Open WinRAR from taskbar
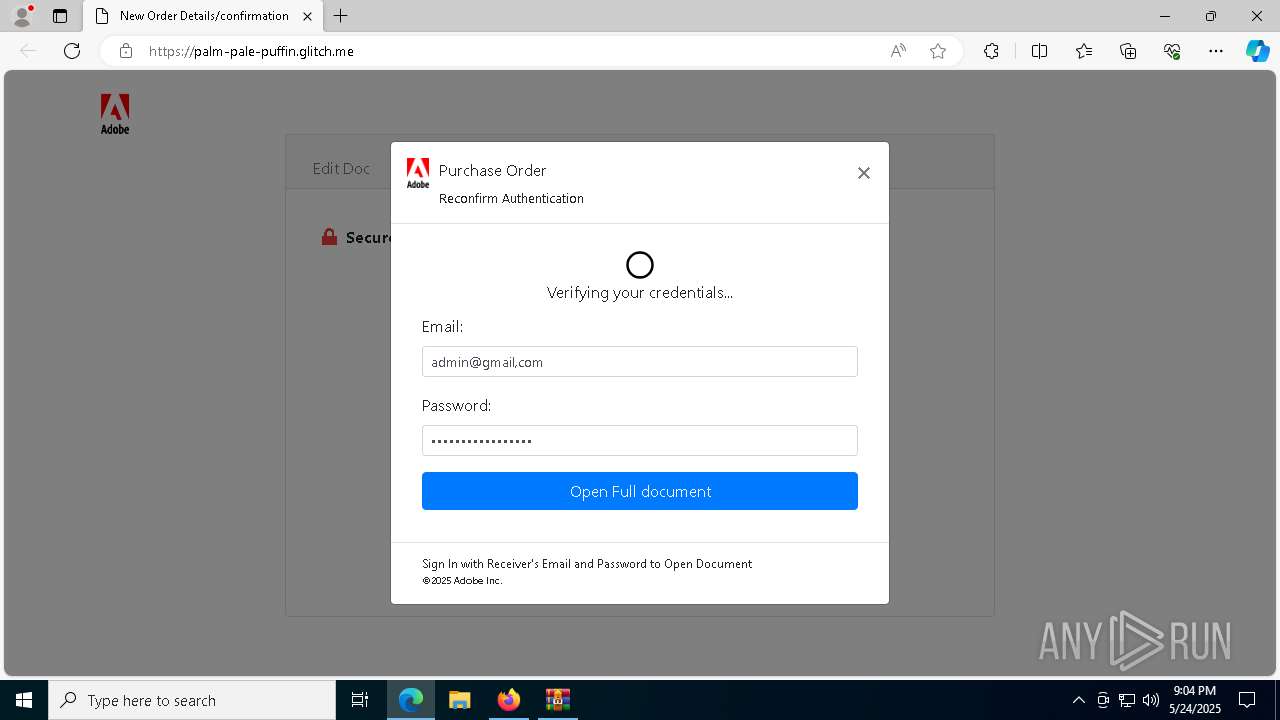Viewport: 1280px width, 720px height. click(557, 700)
